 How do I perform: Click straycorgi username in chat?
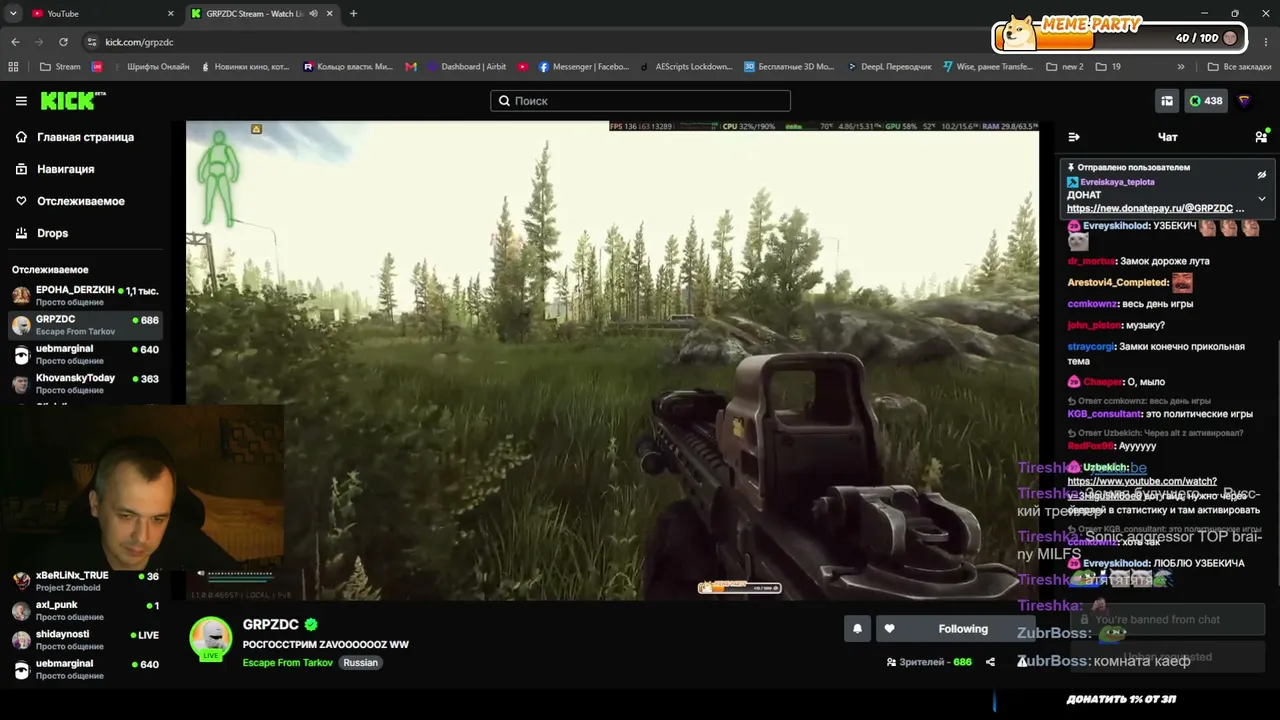(1091, 347)
